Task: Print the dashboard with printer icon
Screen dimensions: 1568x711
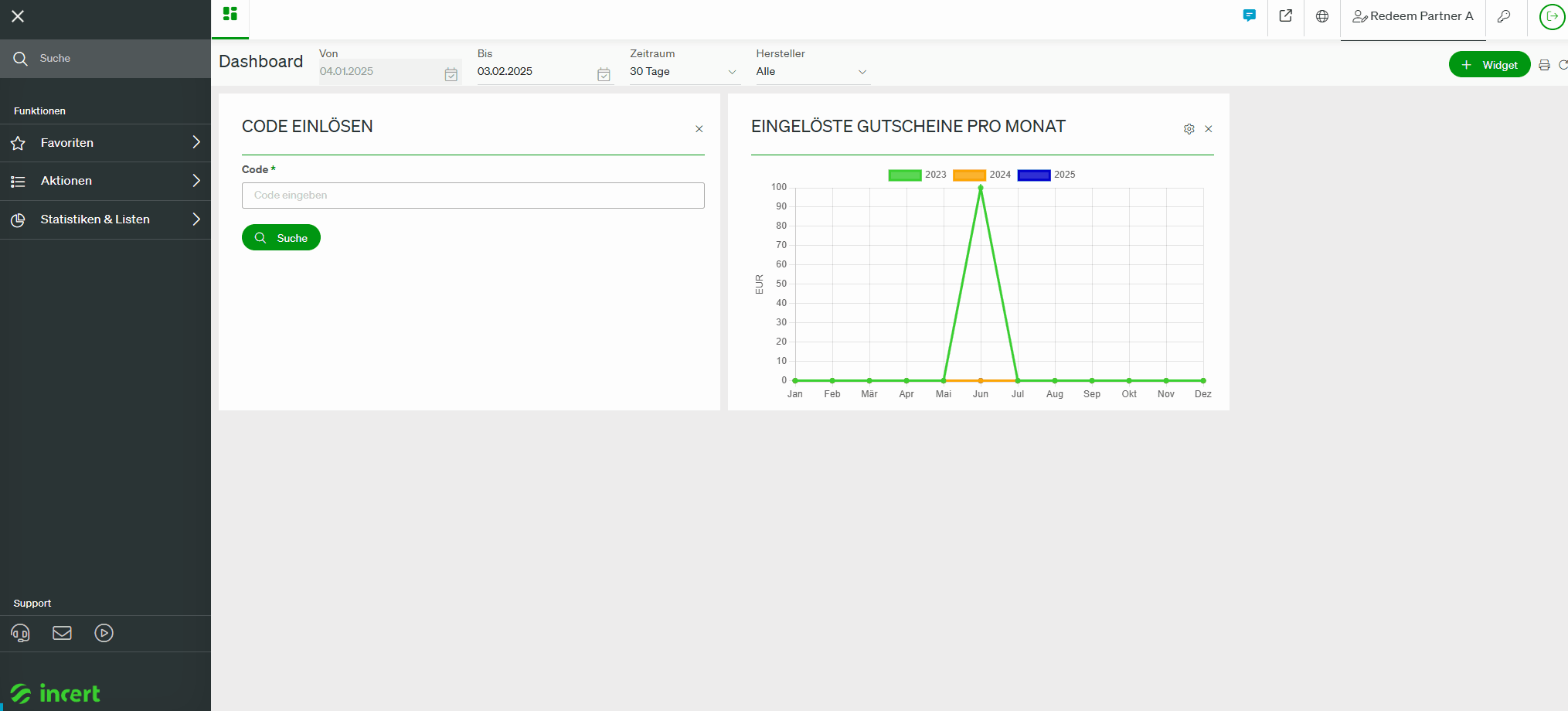Action: click(x=1544, y=65)
